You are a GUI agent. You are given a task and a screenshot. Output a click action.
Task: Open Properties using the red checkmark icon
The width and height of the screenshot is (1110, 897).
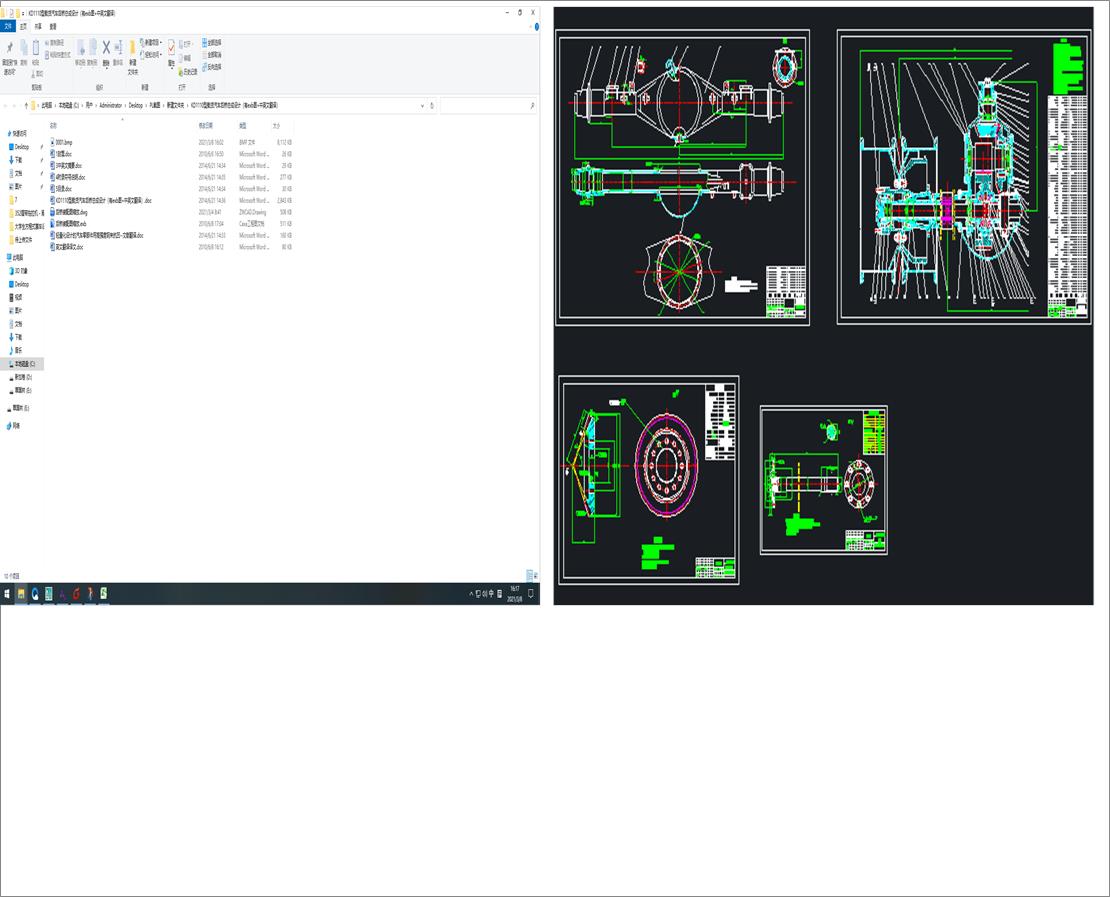pyautogui.click(x=171, y=49)
